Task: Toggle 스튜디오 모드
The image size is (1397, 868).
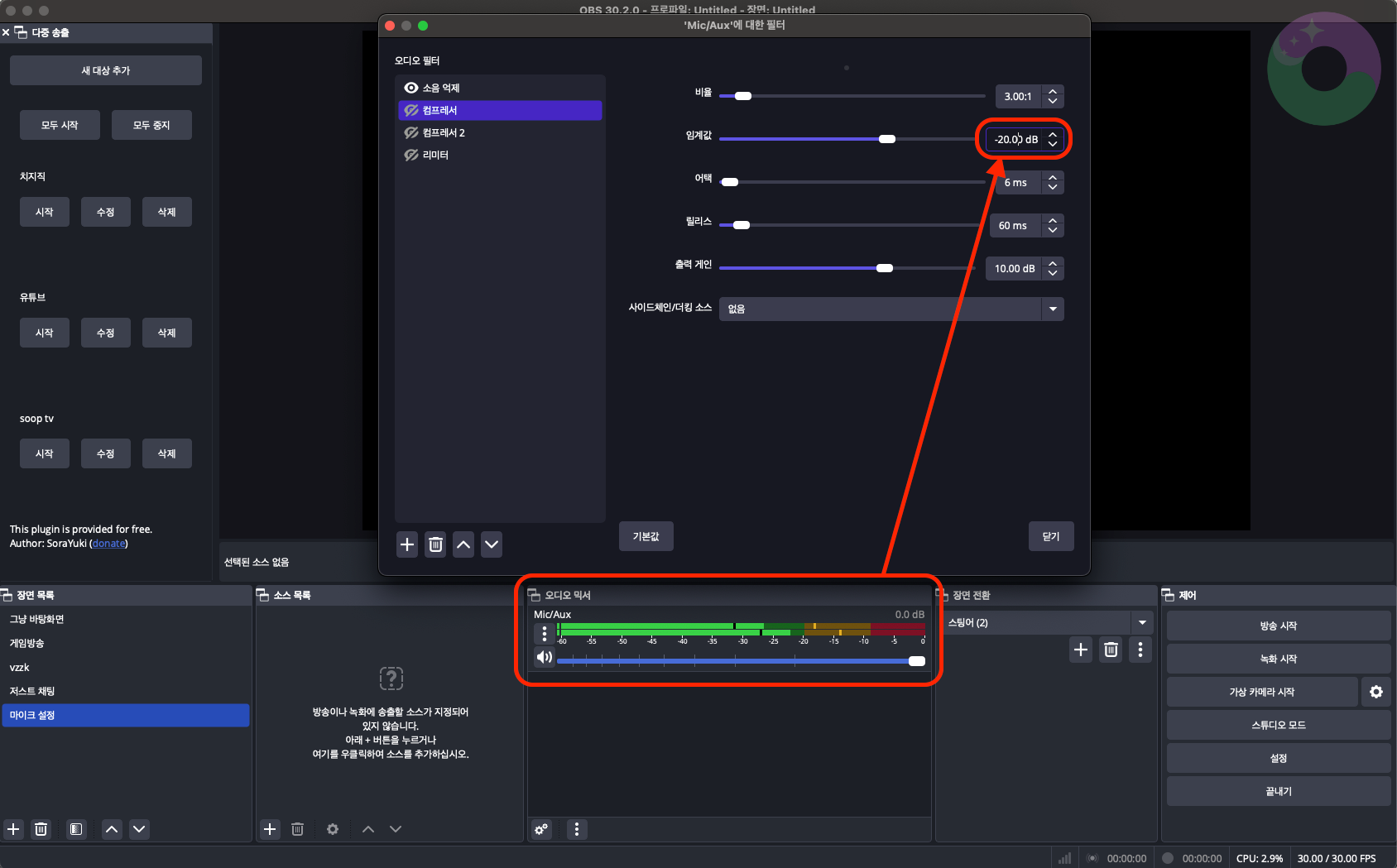Action: tap(1279, 725)
